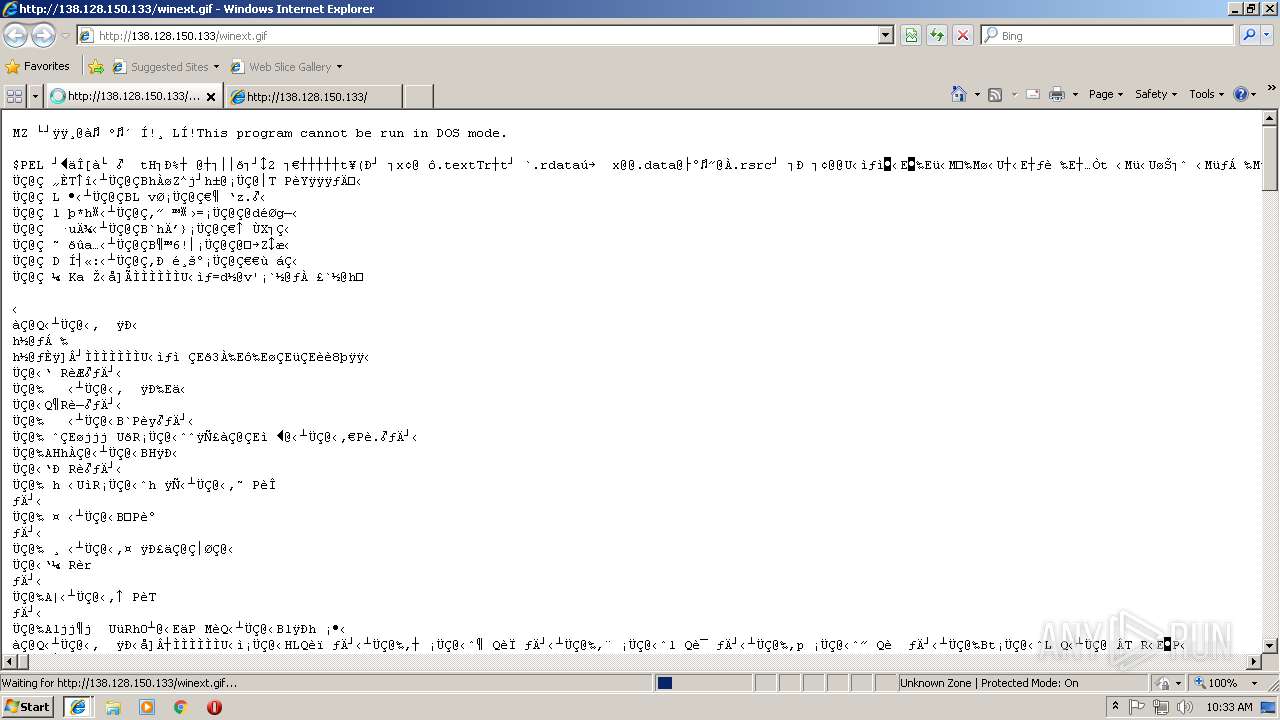Add current page to Favorites bar
The image size is (1280, 720).
[96, 67]
